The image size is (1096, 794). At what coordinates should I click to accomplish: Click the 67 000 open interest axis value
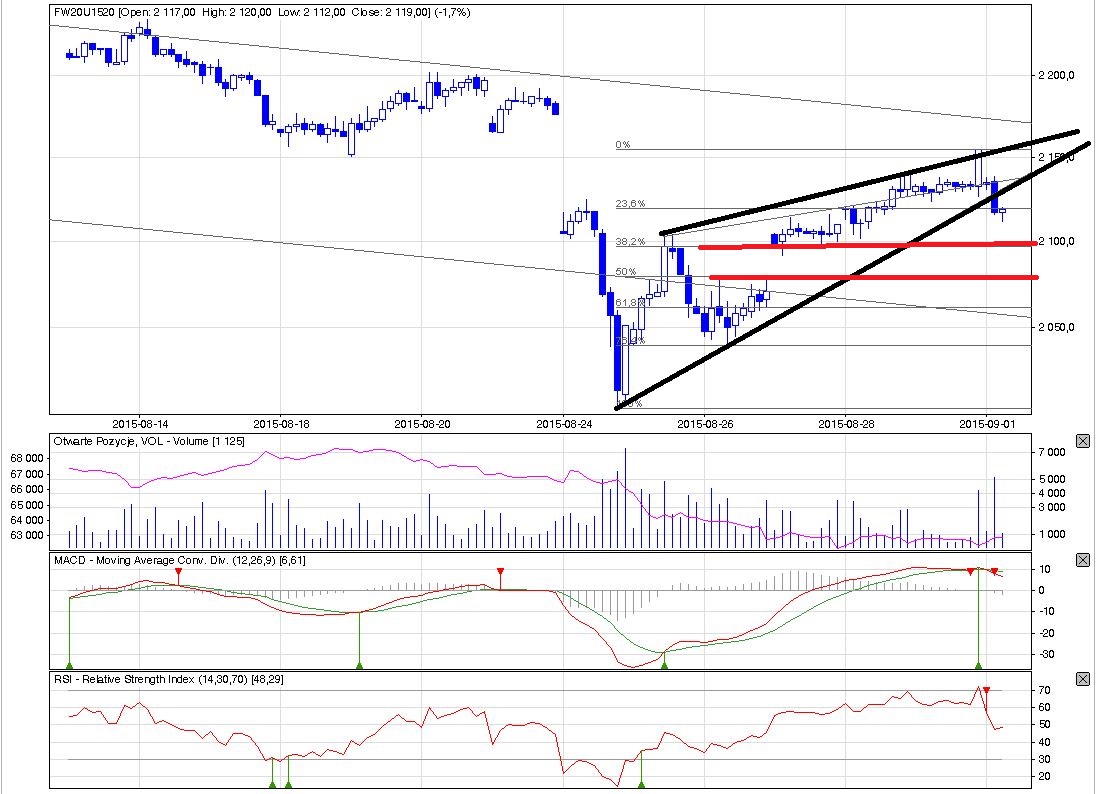pyautogui.click(x=27, y=474)
